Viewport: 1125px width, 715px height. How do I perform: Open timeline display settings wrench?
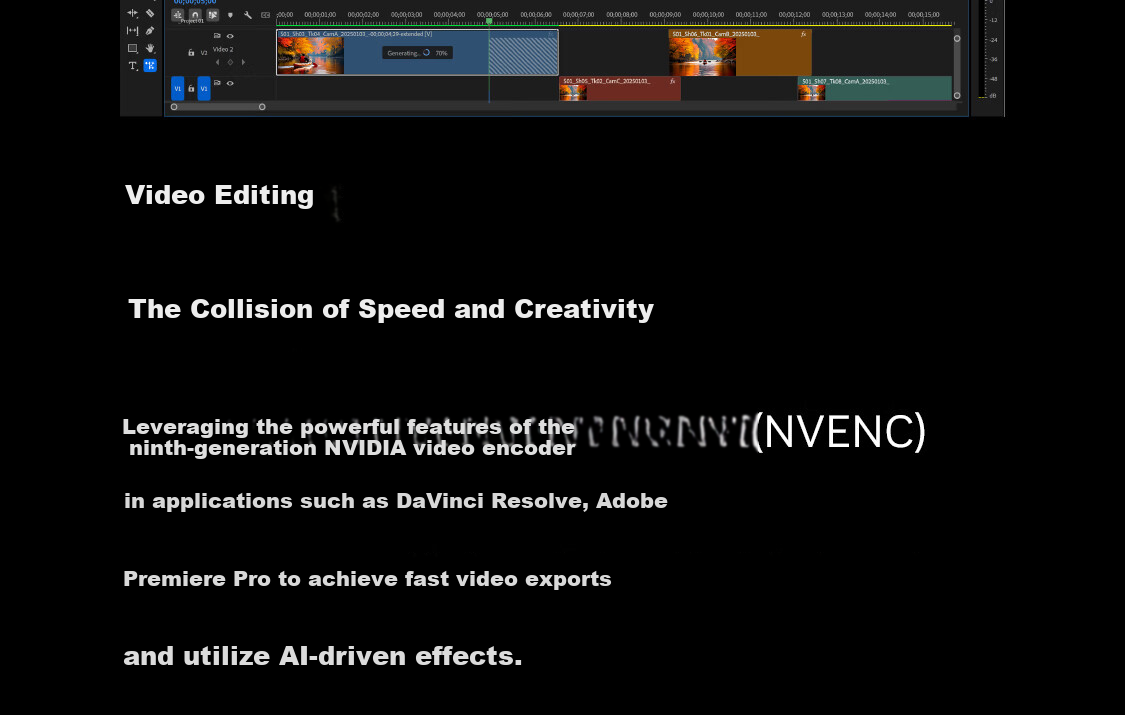point(248,15)
